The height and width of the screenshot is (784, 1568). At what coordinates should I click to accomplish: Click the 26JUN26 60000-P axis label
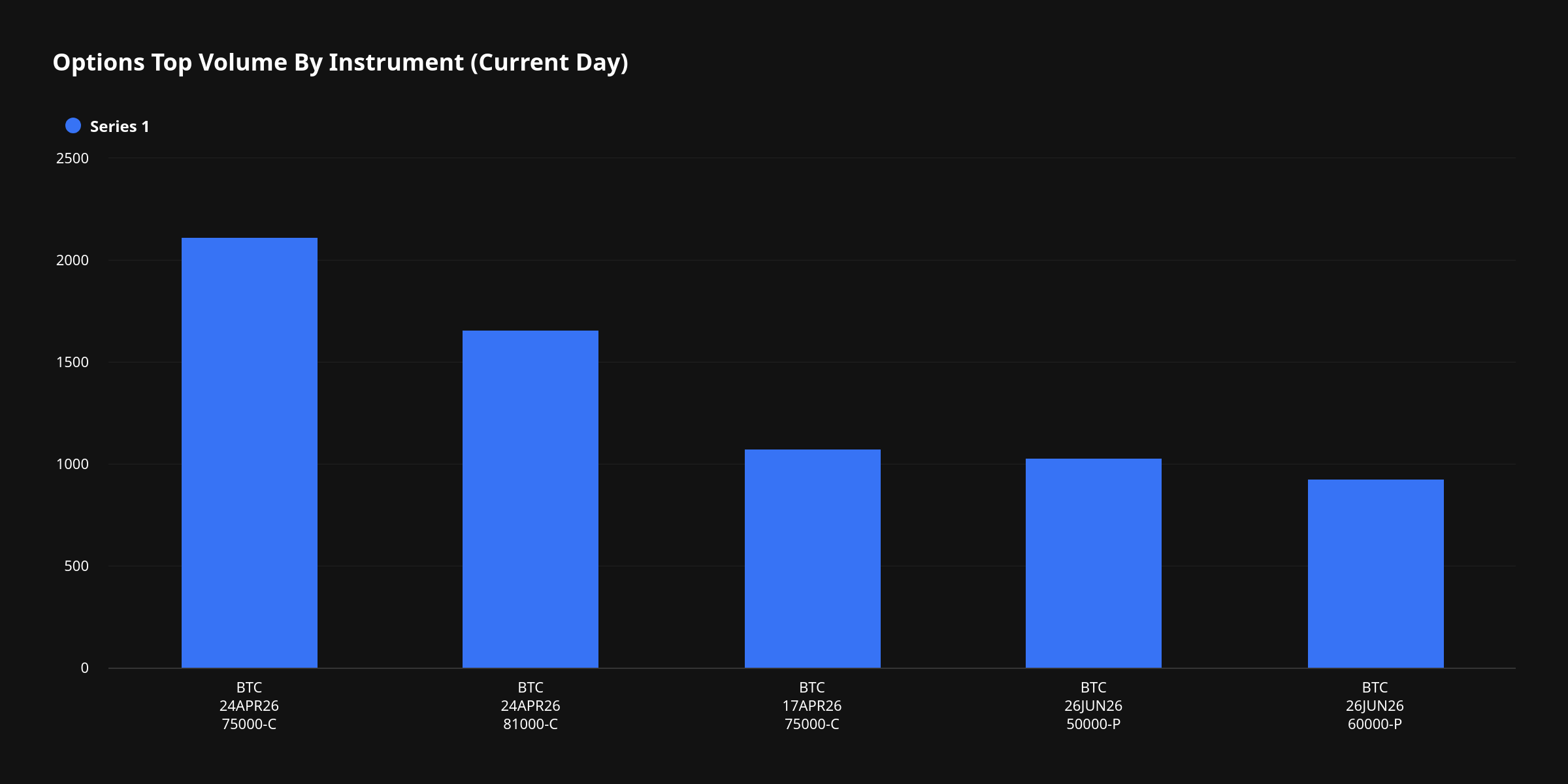pyautogui.click(x=1375, y=706)
